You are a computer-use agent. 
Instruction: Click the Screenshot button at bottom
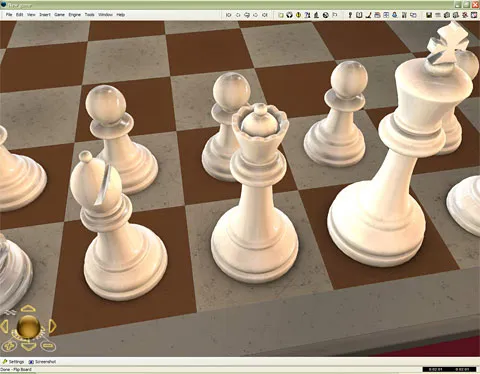tap(42, 362)
